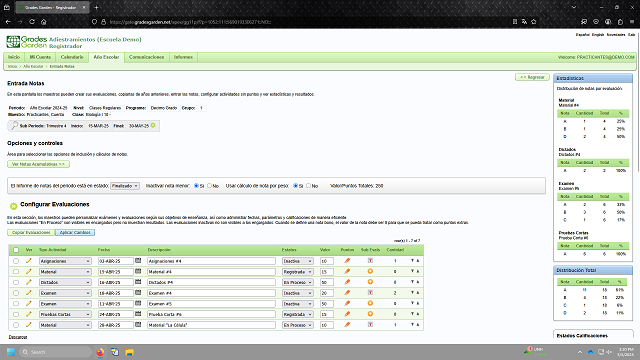640x360 pixels.
Task: Open Estatus dropdown for Material #4 row
Action: coord(298,271)
